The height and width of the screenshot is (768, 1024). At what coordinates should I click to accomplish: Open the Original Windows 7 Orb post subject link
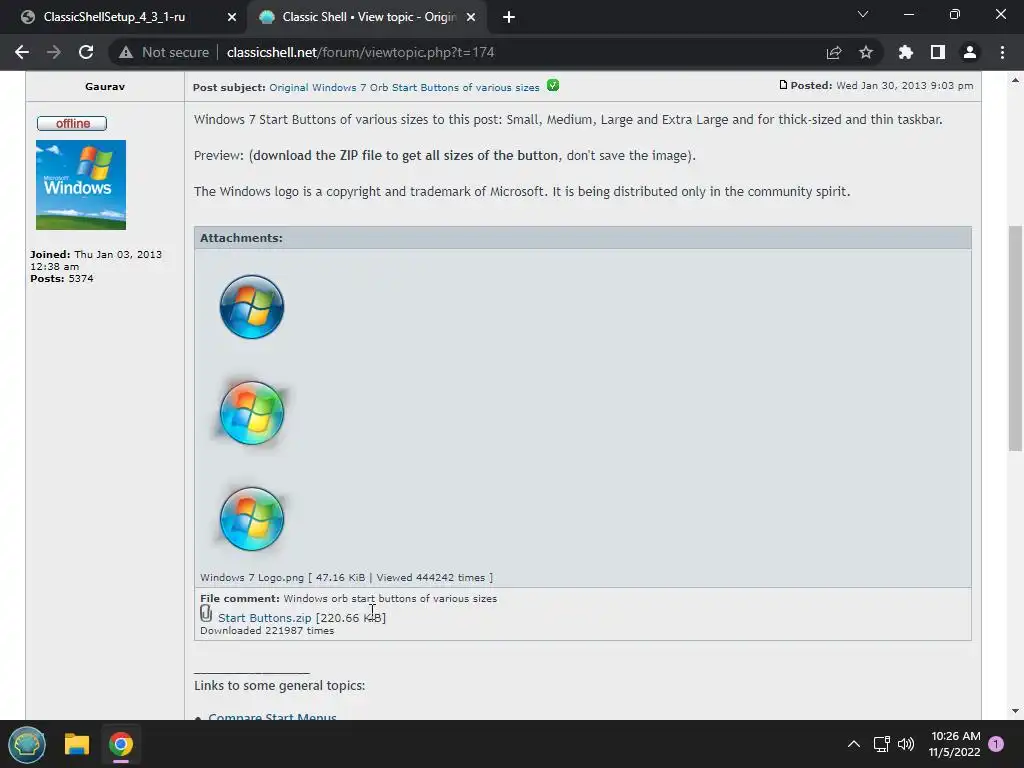[x=404, y=88]
